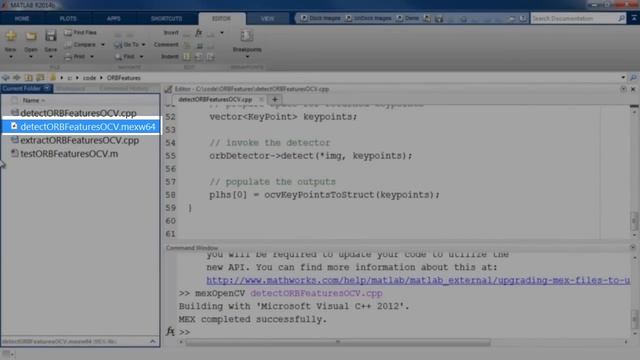Expand the Compare dropdown arrow

click(x=103, y=44)
